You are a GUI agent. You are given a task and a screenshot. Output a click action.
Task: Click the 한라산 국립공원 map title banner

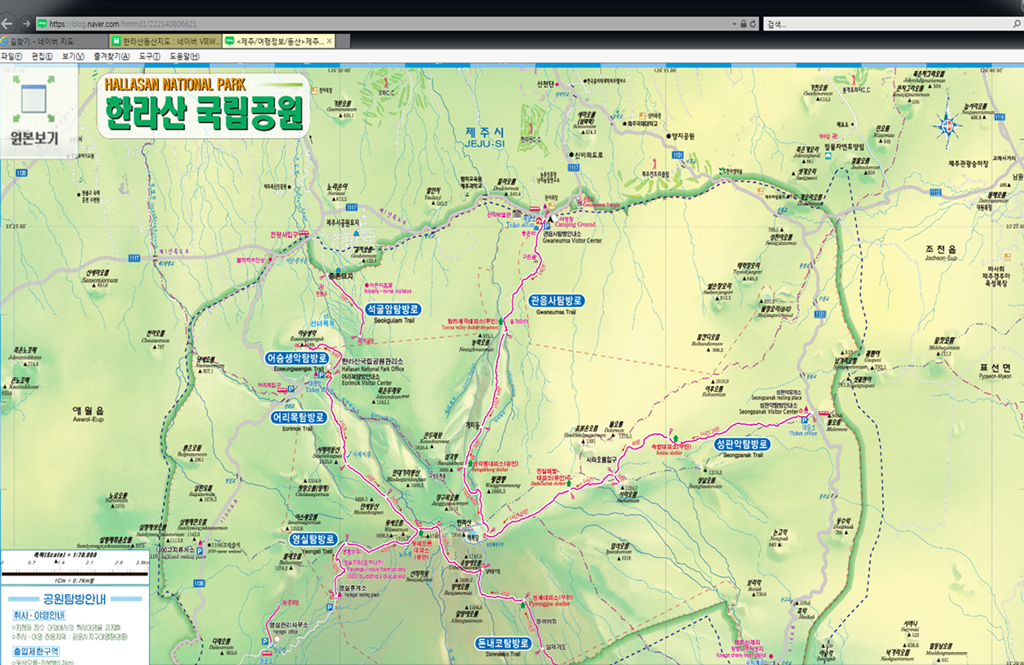point(204,105)
